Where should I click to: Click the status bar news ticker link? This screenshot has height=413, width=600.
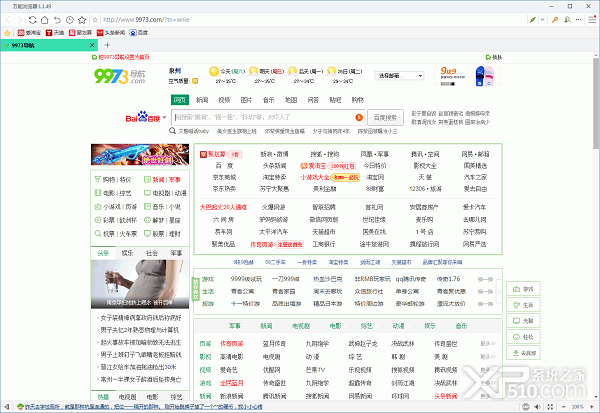[143, 406]
